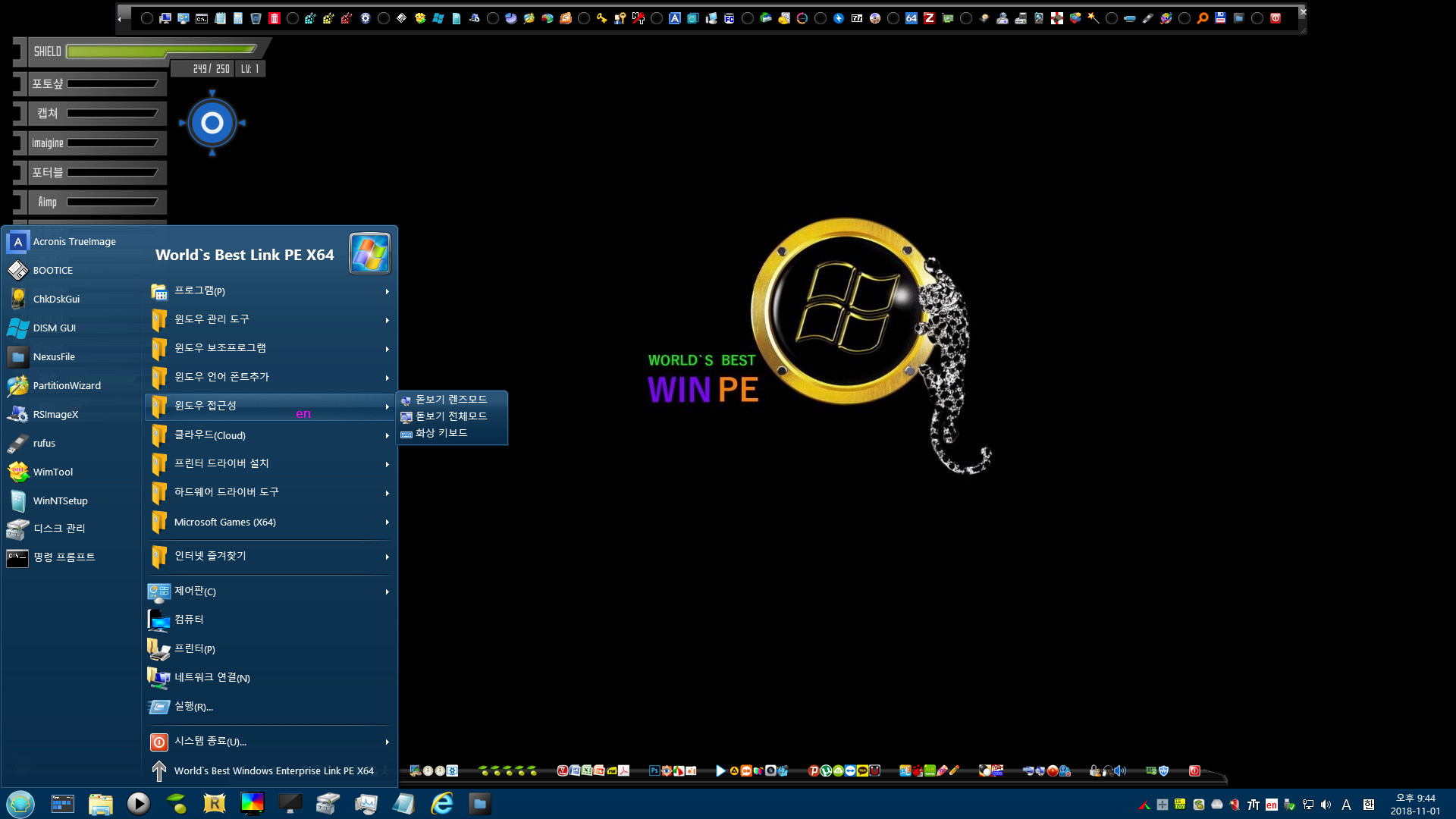The image size is (1456, 819).
Task: Launch NexusFile file manager
Action: (72, 356)
